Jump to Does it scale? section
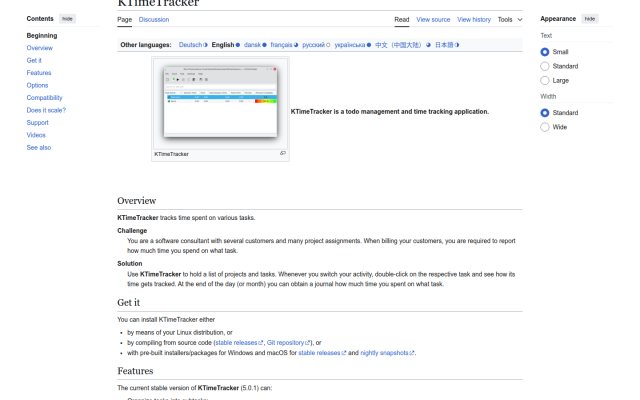640x400 pixels. coord(46,110)
